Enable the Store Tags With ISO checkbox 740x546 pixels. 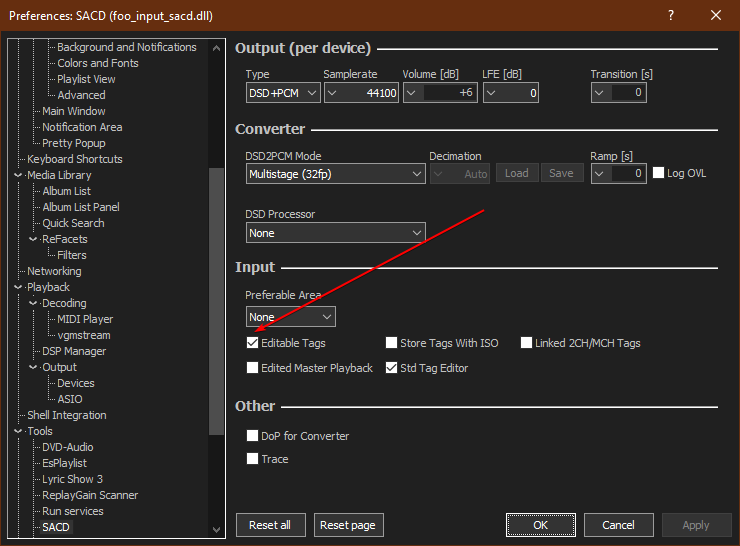point(392,343)
